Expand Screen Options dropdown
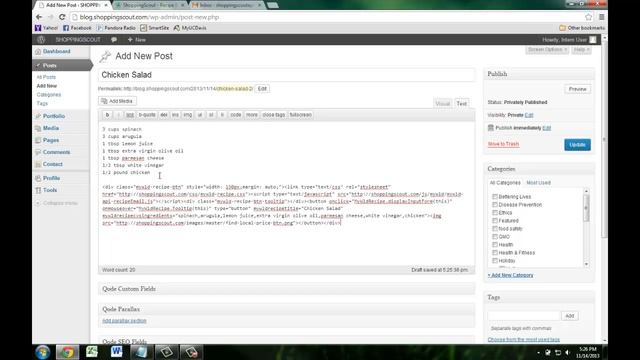The width and height of the screenshot is (640, 360). [547, 49]
